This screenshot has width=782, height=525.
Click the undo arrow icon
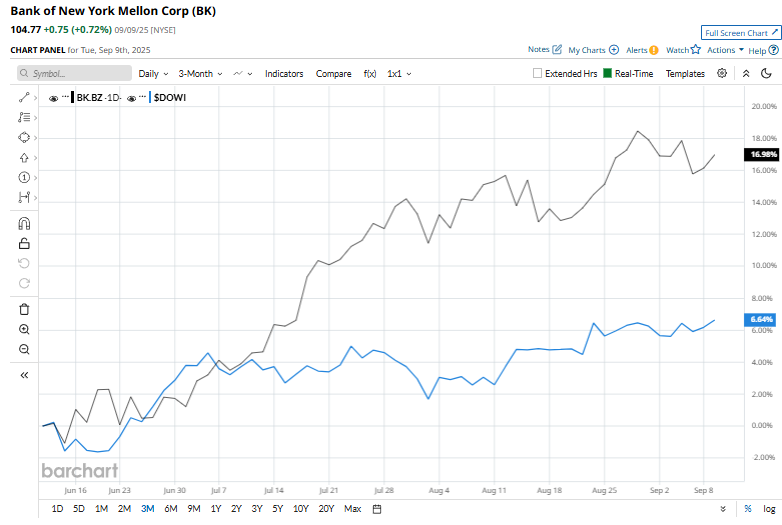(24, 263)
